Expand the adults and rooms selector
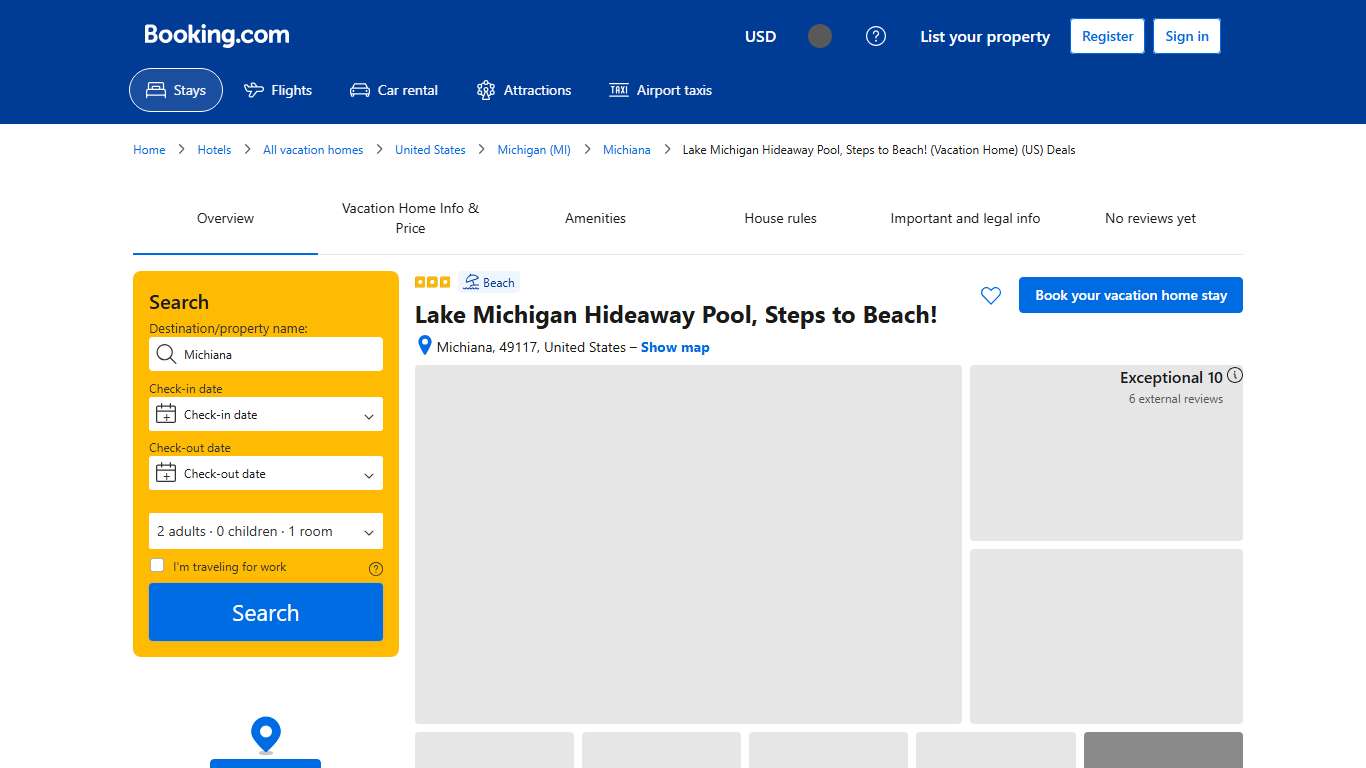1366x768 pixels. (265, 531)
